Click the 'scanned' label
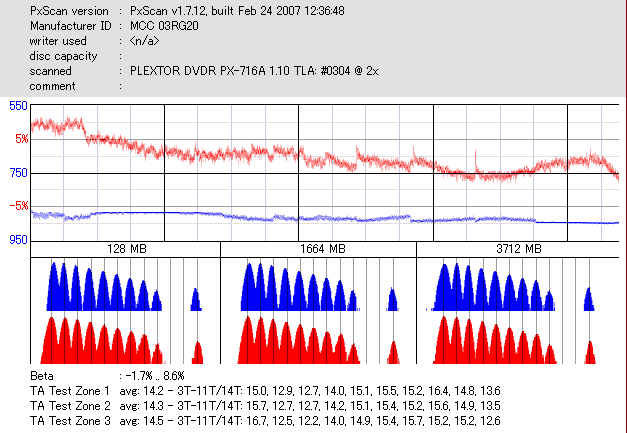Viewport: 627px width, 433px height. 50,71
